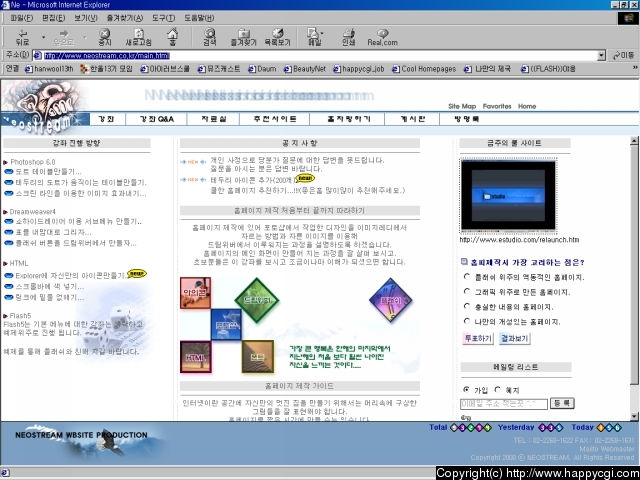Image resolution: width=640 pixels, height=480 pixels.
Task: Click the Mail (메일) toolbar icon
Action: tap(314, 37)
